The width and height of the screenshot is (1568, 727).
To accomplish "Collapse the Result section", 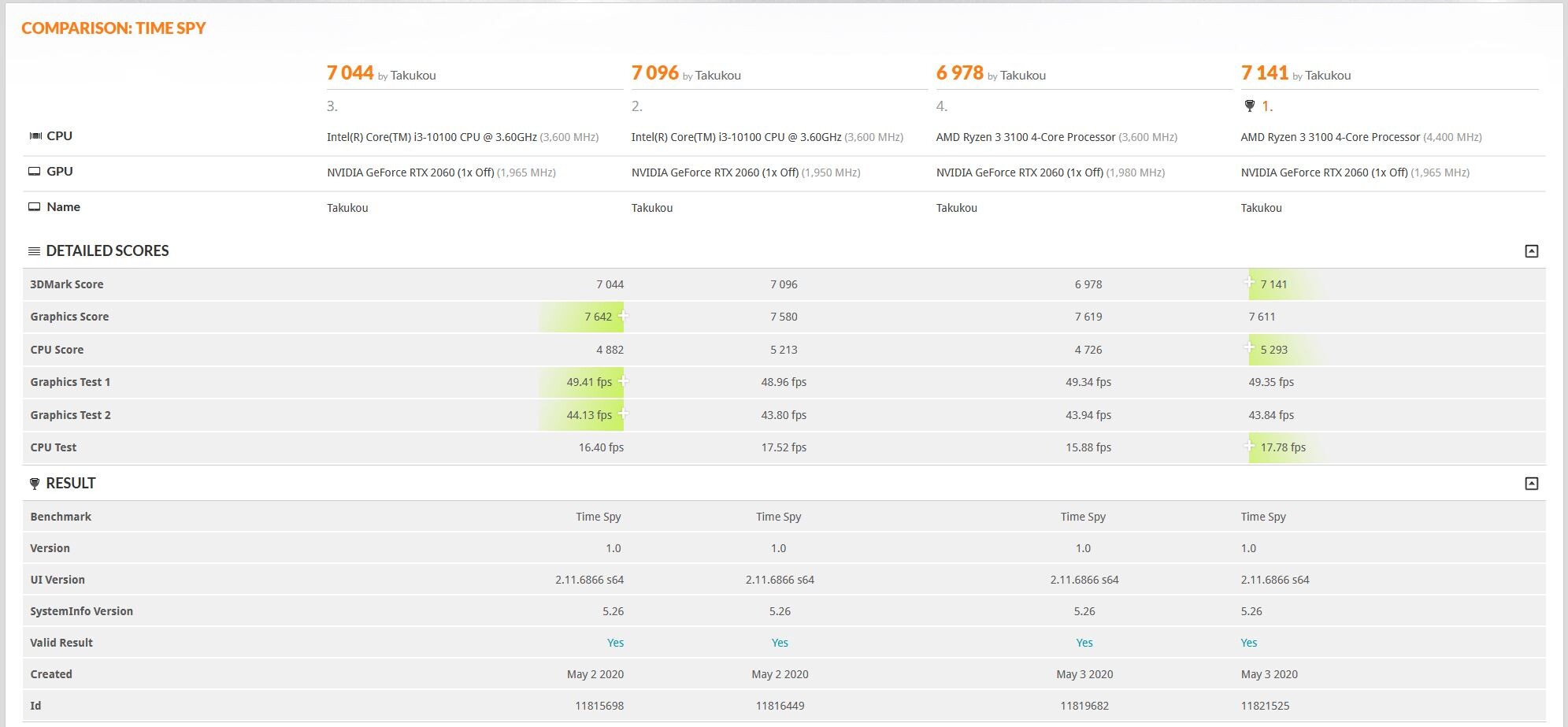I will (1531, 484).
